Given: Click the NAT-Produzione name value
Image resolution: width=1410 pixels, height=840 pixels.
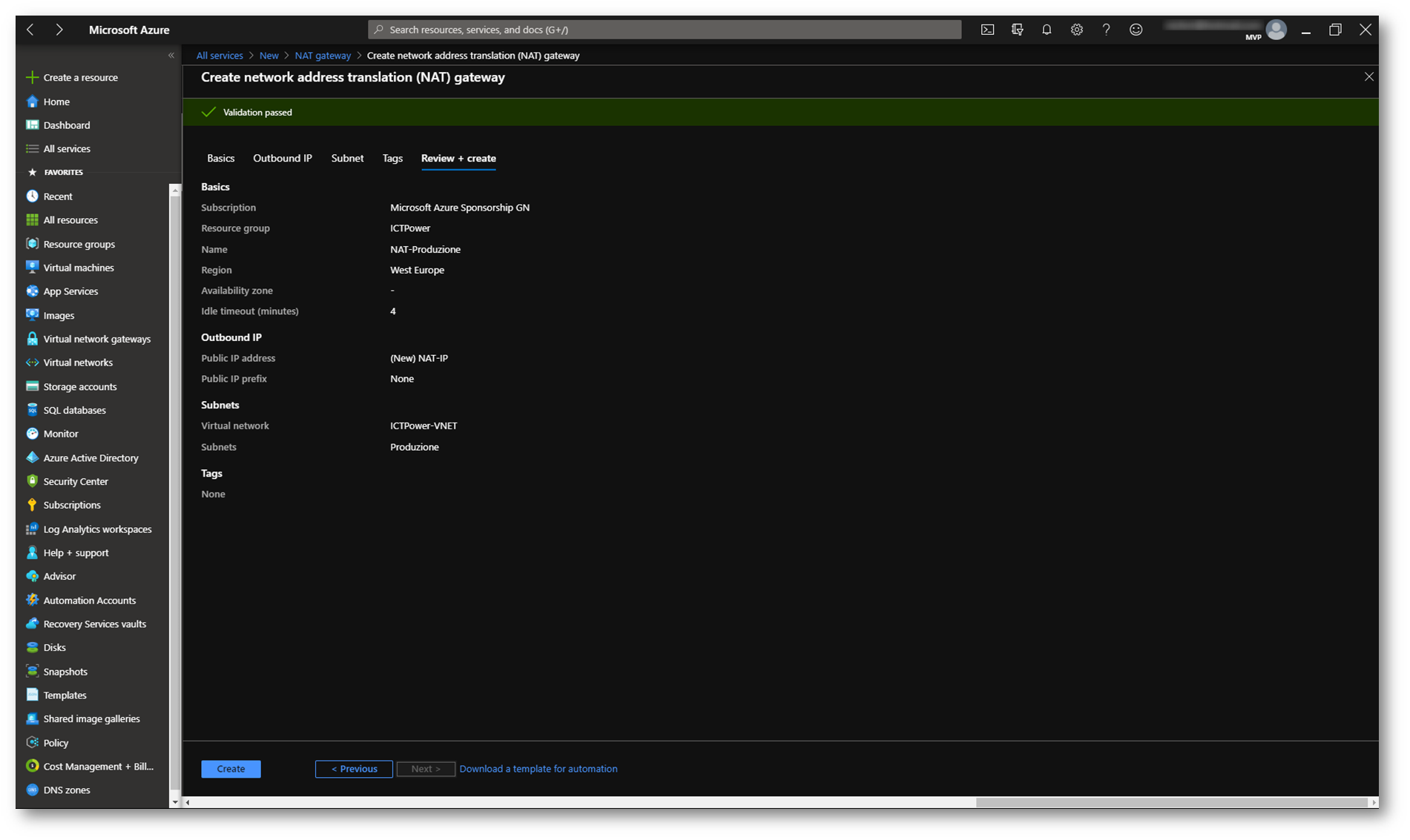Looking at the screenshot, I should click(425, 250).
